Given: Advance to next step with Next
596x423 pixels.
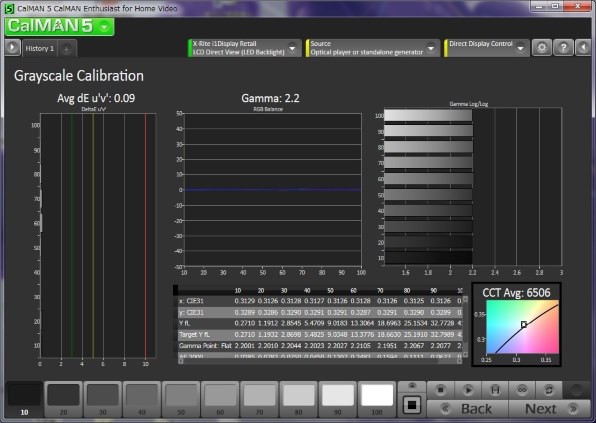Looking at the screenshot, I should pos(550,409).
